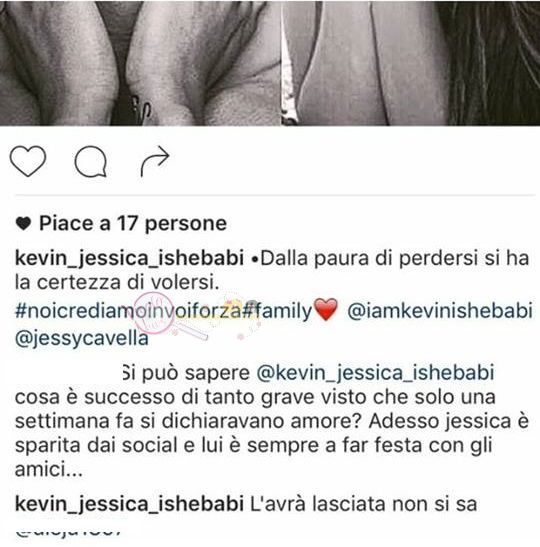
Task: Visit the @iamkevinishebabi mention
Action: coord(440,310)
